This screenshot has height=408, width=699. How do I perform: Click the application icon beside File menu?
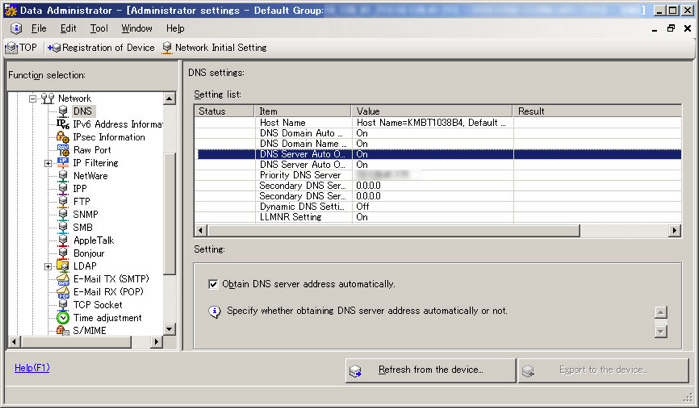[x=16, y=29]
